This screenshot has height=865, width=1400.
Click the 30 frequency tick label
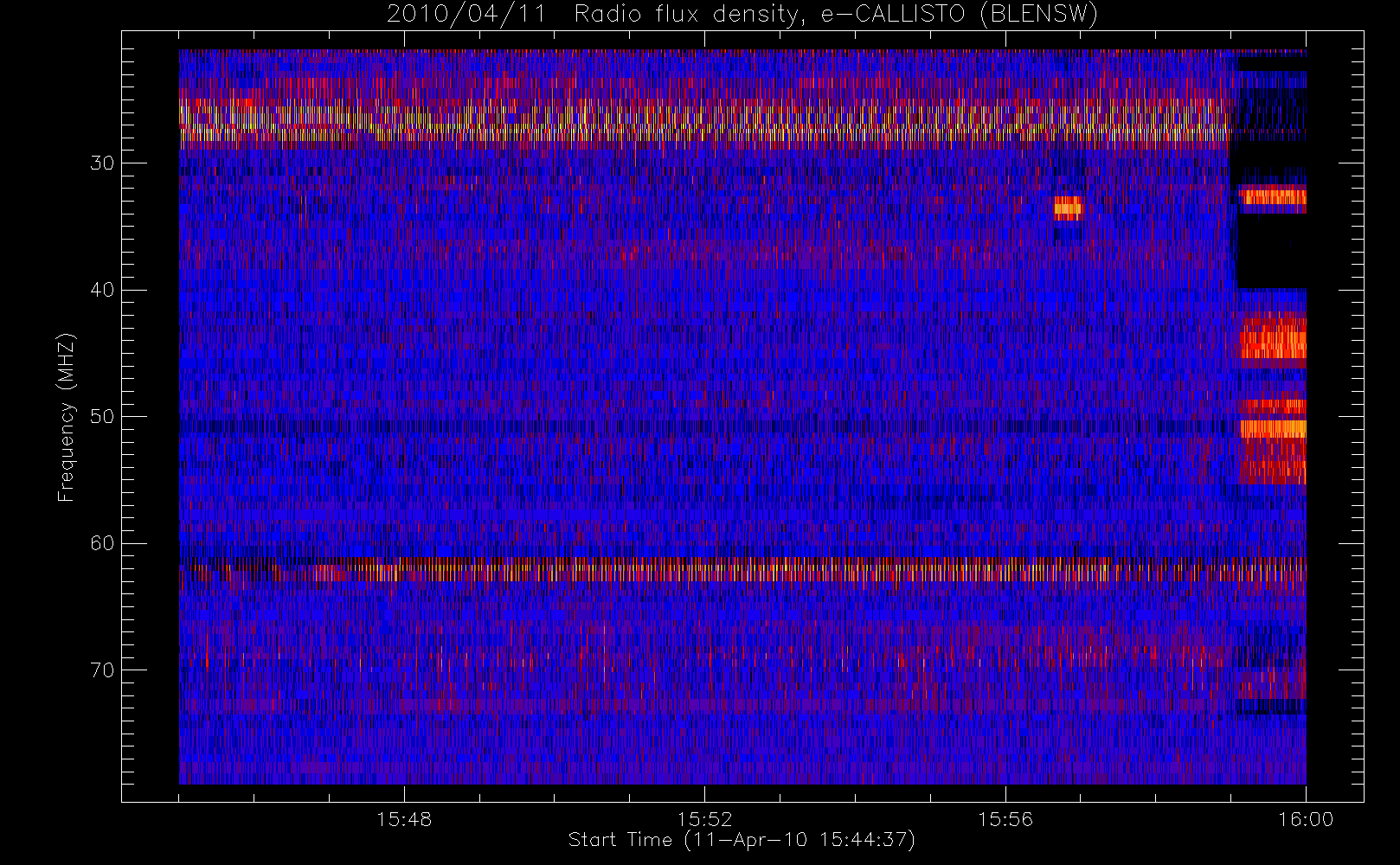click(102, 163)
